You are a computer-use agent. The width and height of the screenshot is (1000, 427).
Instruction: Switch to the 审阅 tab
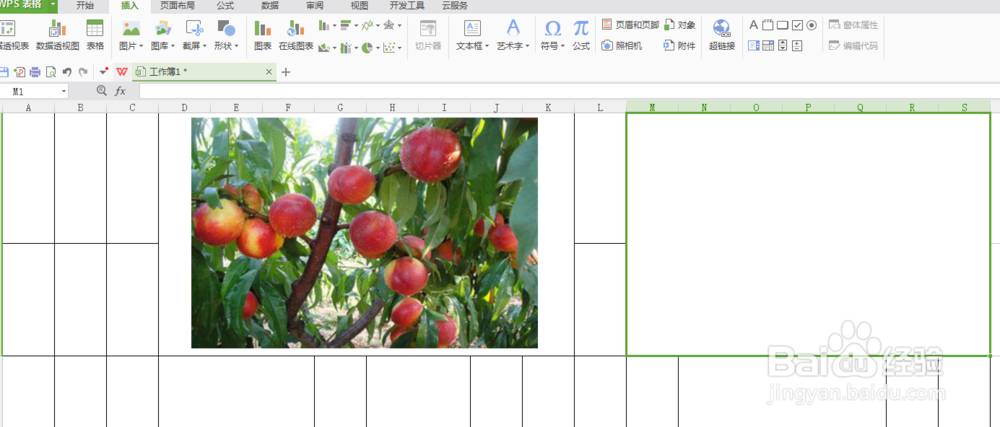click(x=314, y=6)
